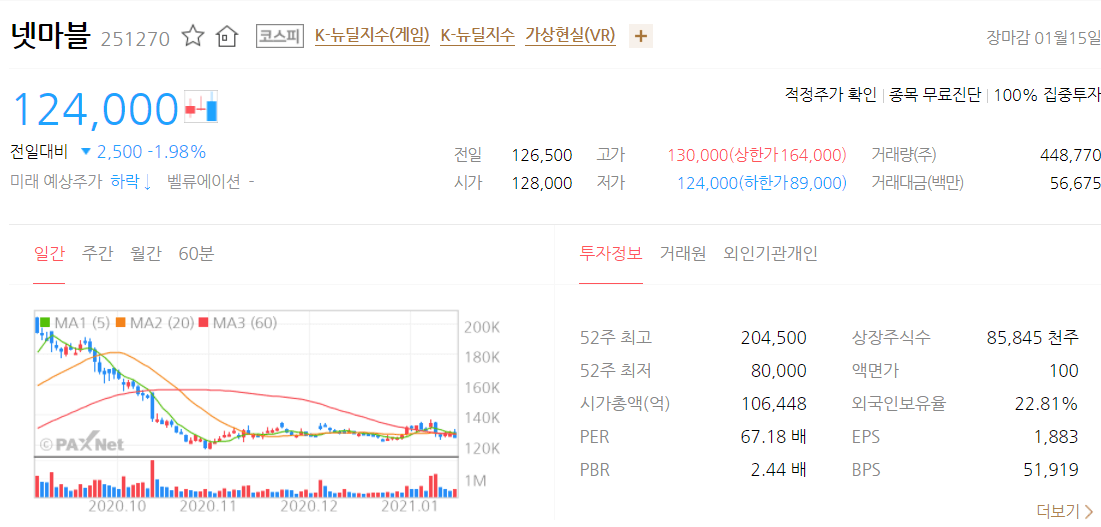Click the 미래 예상주가 label
This screenshot has height=527, width=1101.
(x=56, y=182)
